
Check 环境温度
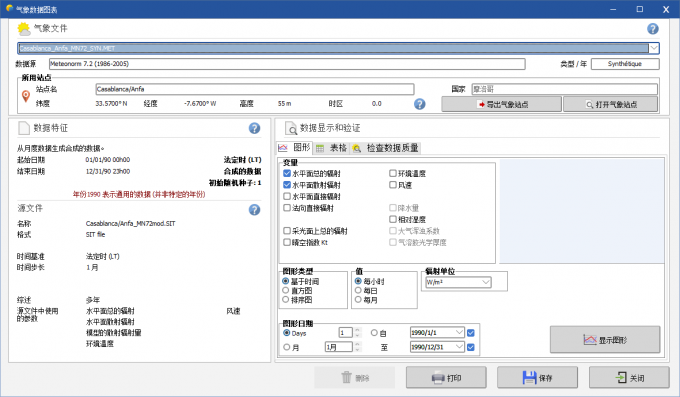pyautogui.click(x=392, y=174)
